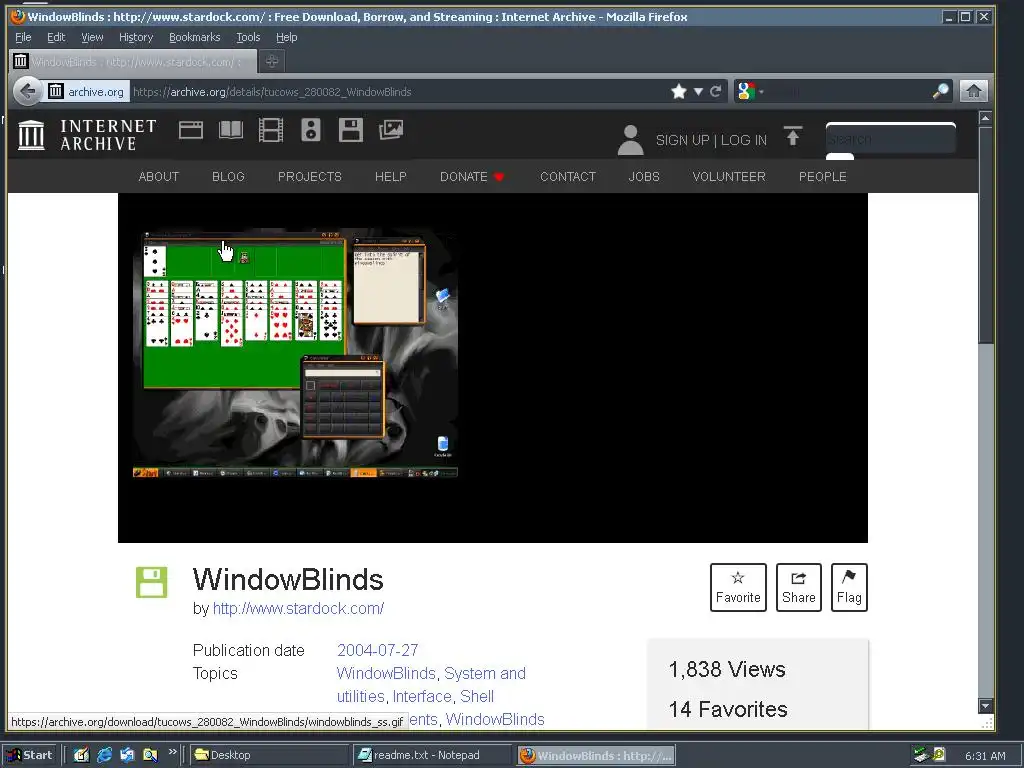Open the BLOG navigation link

(229, 177)
